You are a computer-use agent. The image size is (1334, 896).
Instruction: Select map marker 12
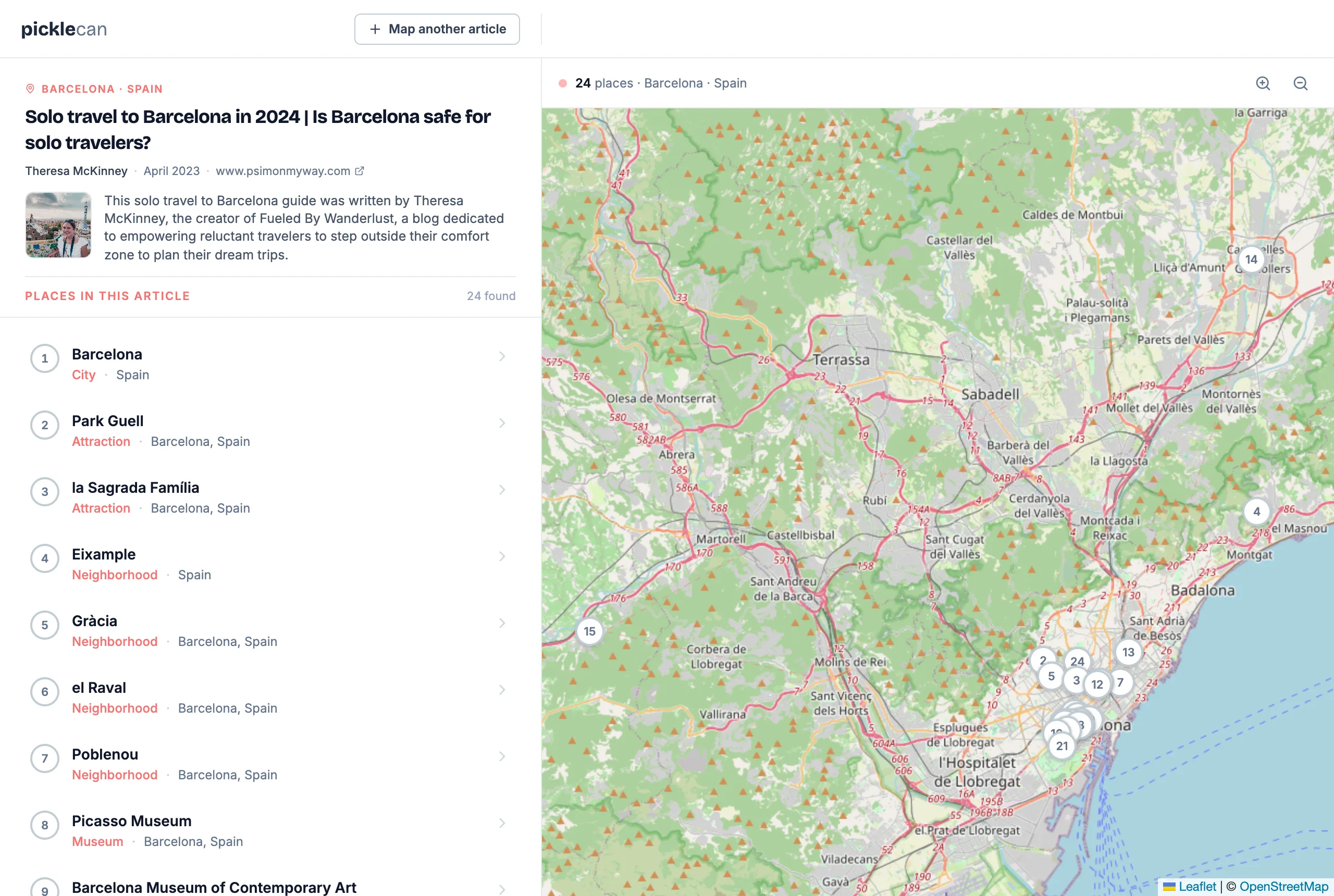pos(1097,684)
